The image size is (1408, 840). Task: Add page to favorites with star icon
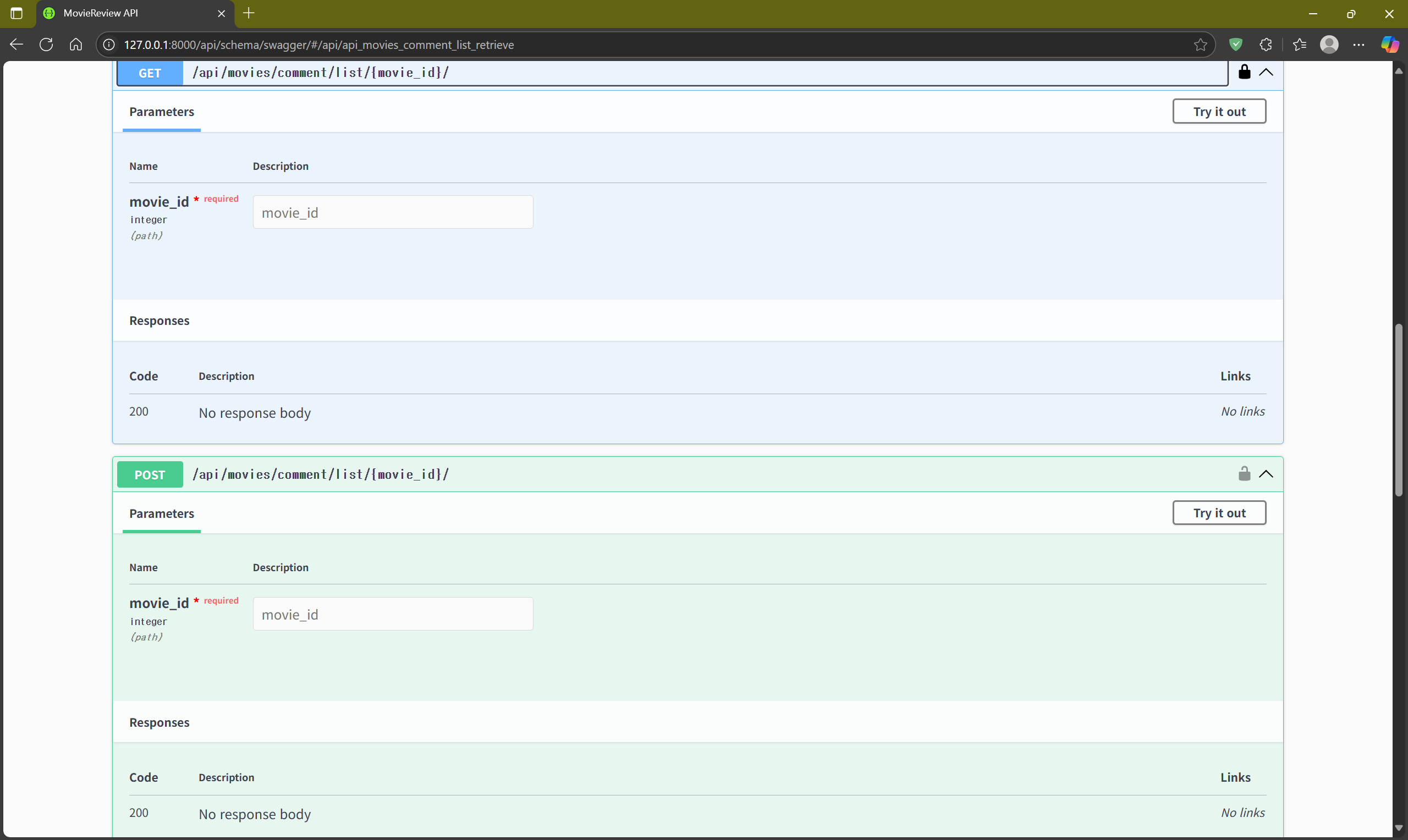tap(1200, 45)
